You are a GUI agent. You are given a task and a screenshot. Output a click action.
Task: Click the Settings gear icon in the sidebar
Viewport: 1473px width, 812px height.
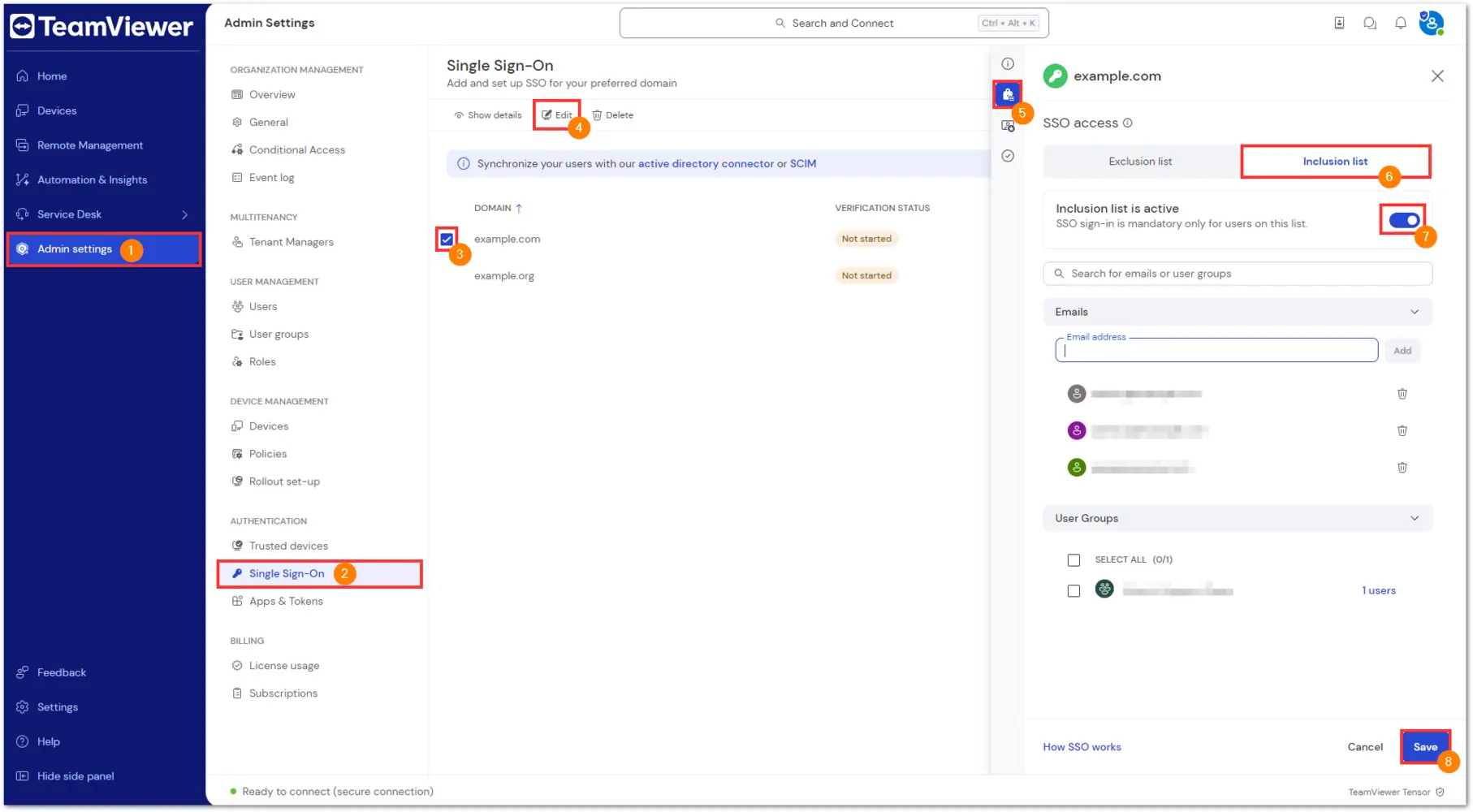23,707
